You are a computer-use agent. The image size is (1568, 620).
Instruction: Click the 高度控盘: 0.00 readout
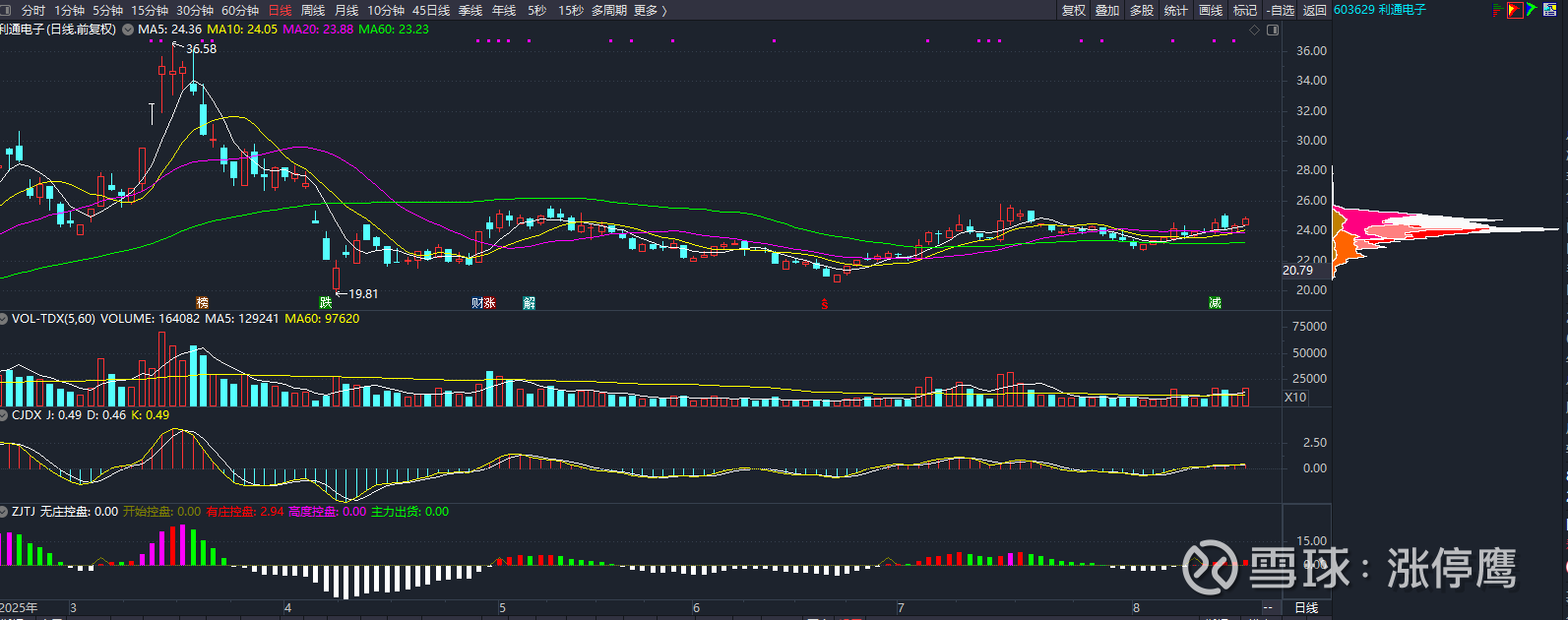[327, 512]
